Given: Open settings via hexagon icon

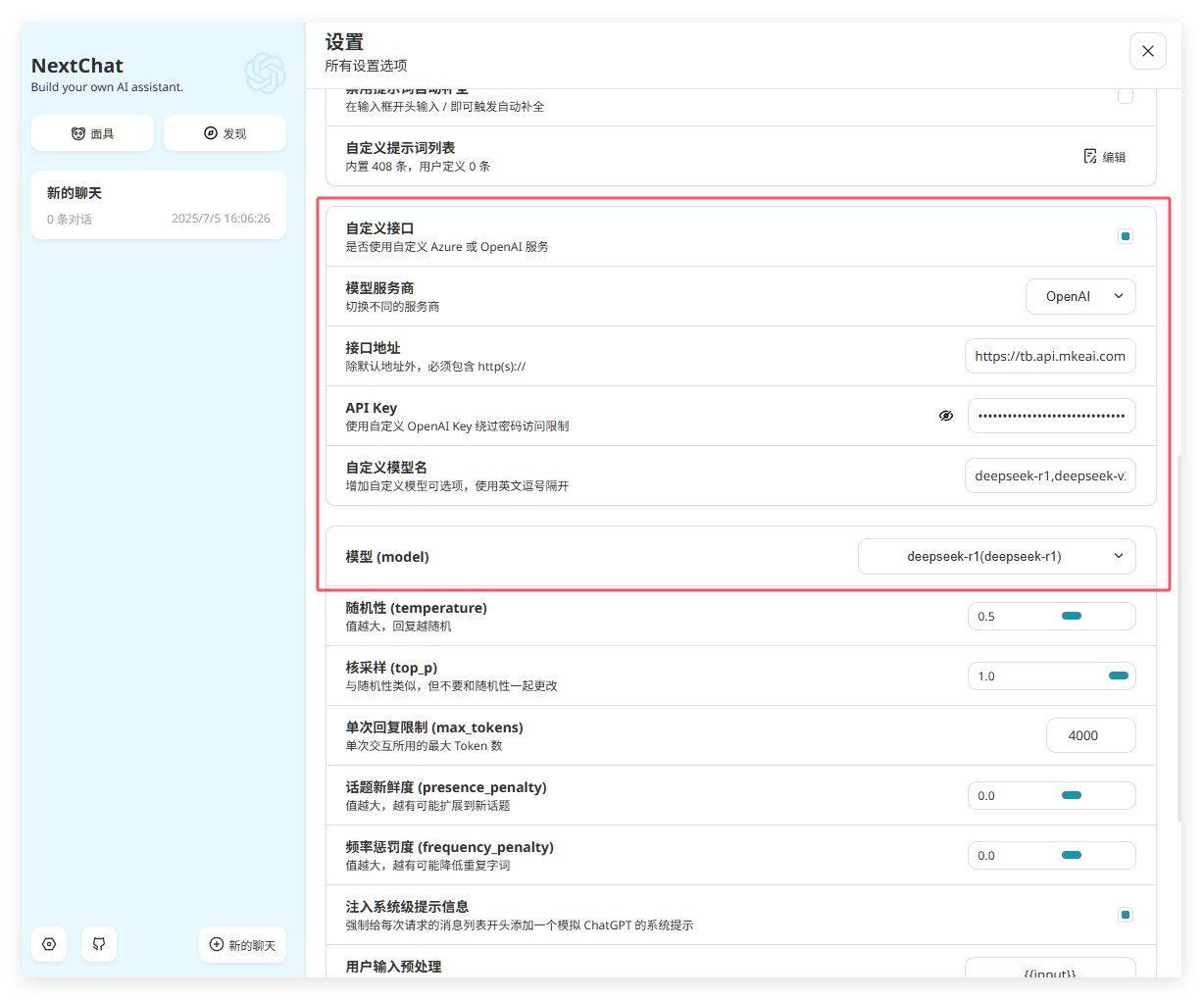Looking at the screenshot, I should [x=49, y=944].
